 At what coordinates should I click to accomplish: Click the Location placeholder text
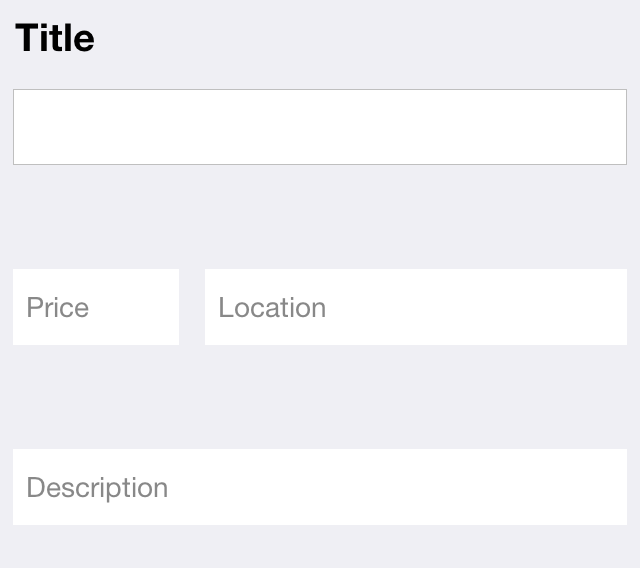pos(272,307)
